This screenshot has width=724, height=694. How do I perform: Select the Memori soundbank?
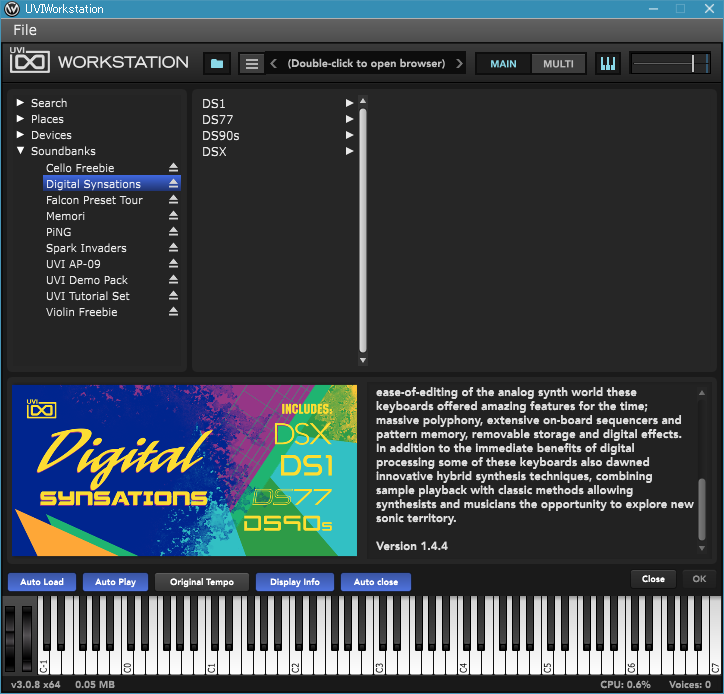point(65,216)
